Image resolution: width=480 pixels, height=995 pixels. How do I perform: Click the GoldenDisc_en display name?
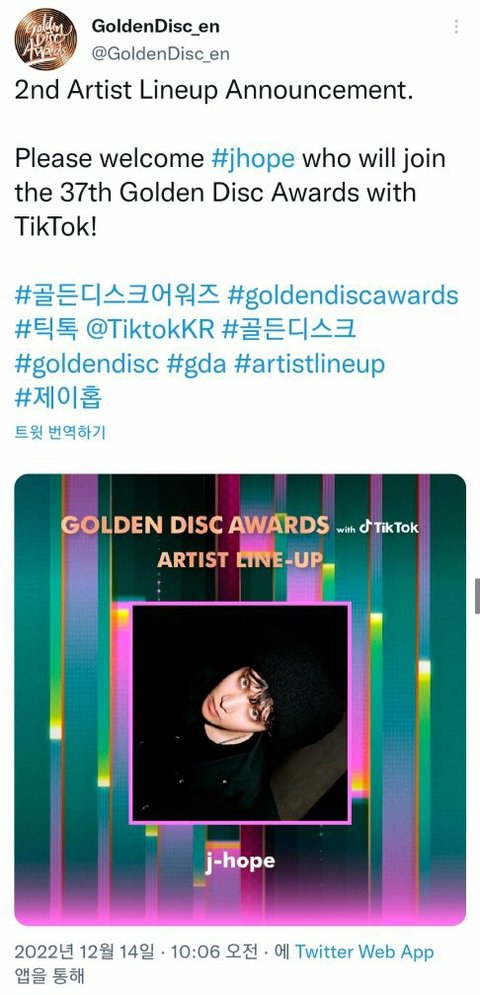[x=156, y=26]
